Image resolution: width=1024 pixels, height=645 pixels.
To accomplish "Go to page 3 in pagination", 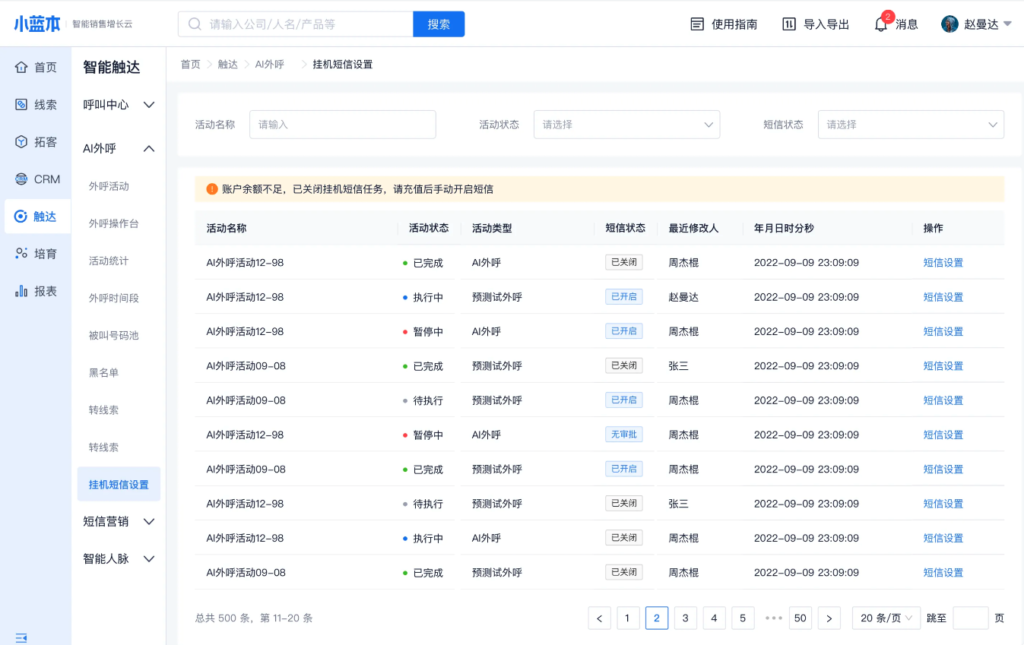I will click(x=685, y=618).
